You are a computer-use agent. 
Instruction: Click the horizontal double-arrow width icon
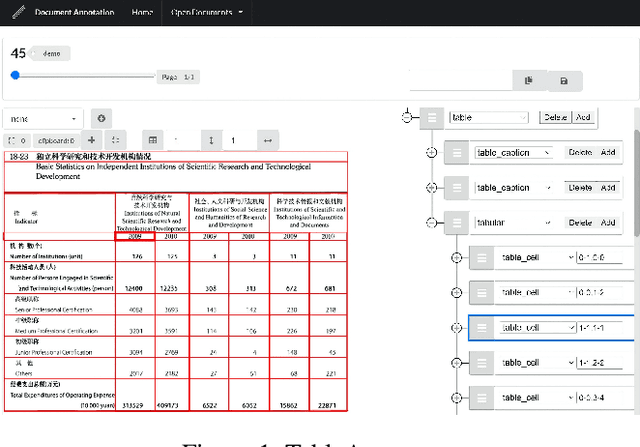(x=266, y=141)
